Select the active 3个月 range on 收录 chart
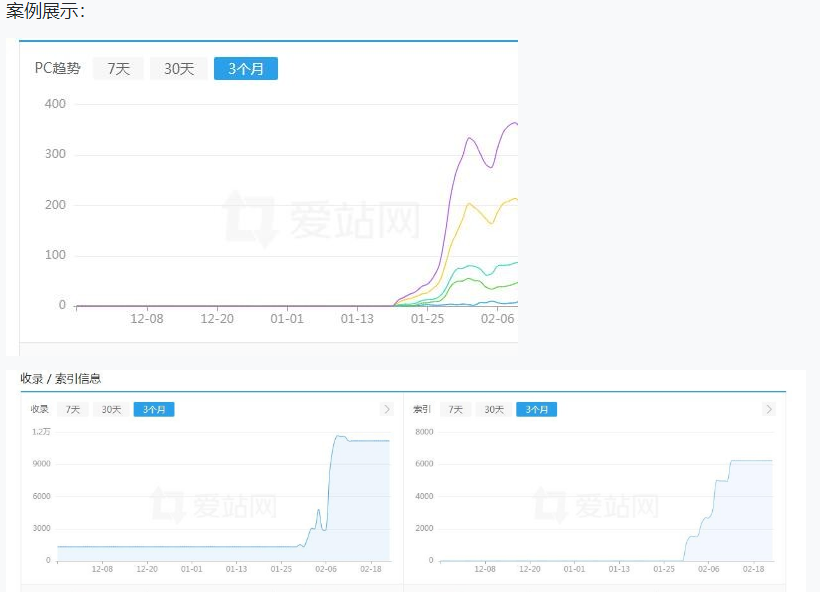This screenshot has height=592, width=820. click(153, 409)
